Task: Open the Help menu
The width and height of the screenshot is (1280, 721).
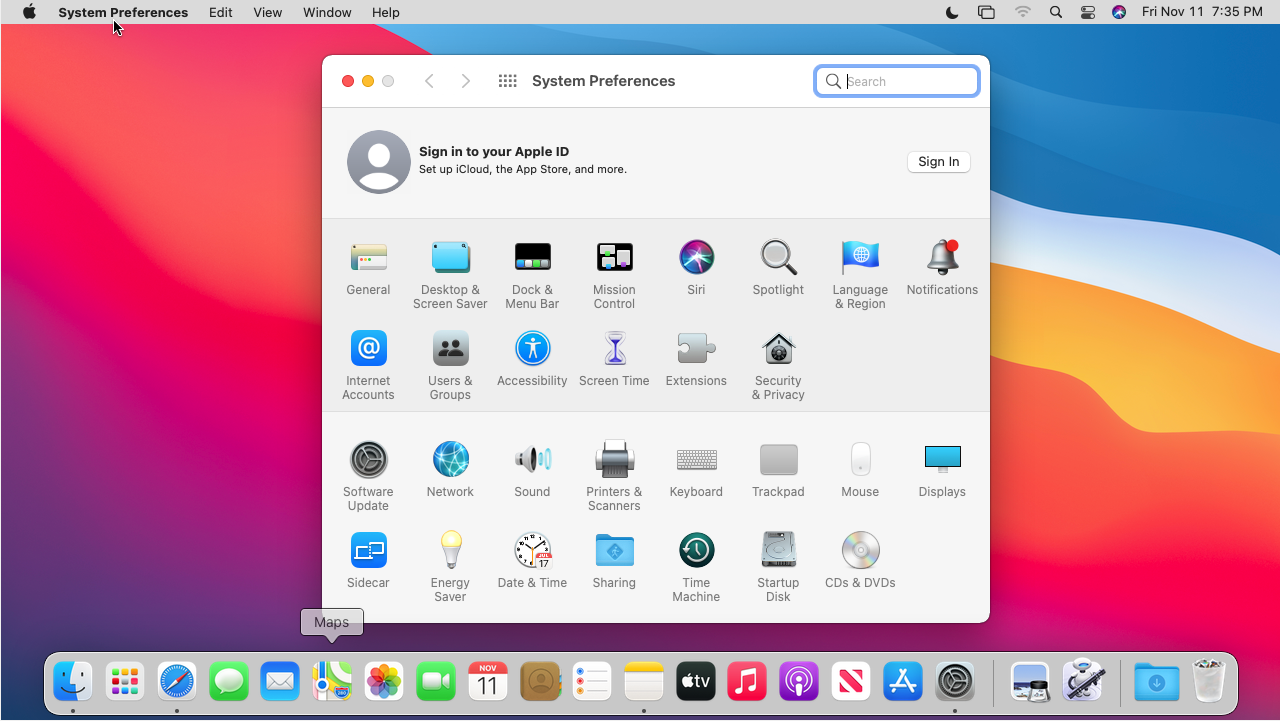Action: click(386, 12)
